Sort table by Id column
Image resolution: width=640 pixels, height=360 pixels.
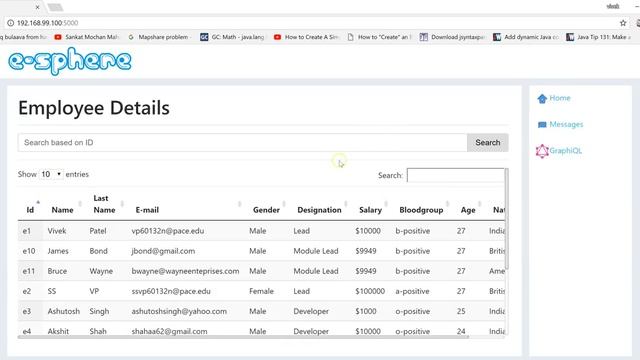coord(30,210)
